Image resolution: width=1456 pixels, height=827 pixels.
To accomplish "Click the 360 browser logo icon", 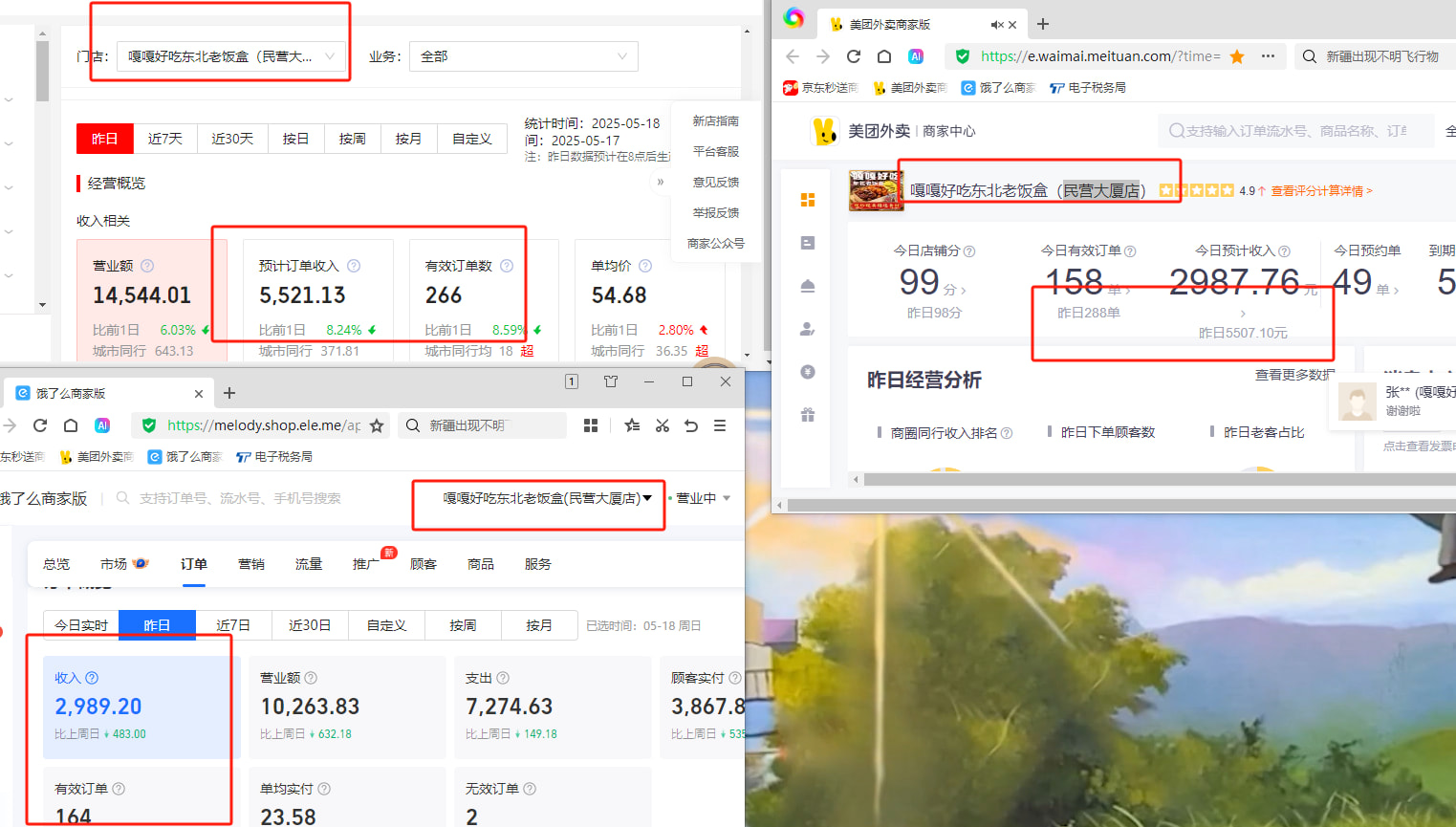I will point(793,17).
